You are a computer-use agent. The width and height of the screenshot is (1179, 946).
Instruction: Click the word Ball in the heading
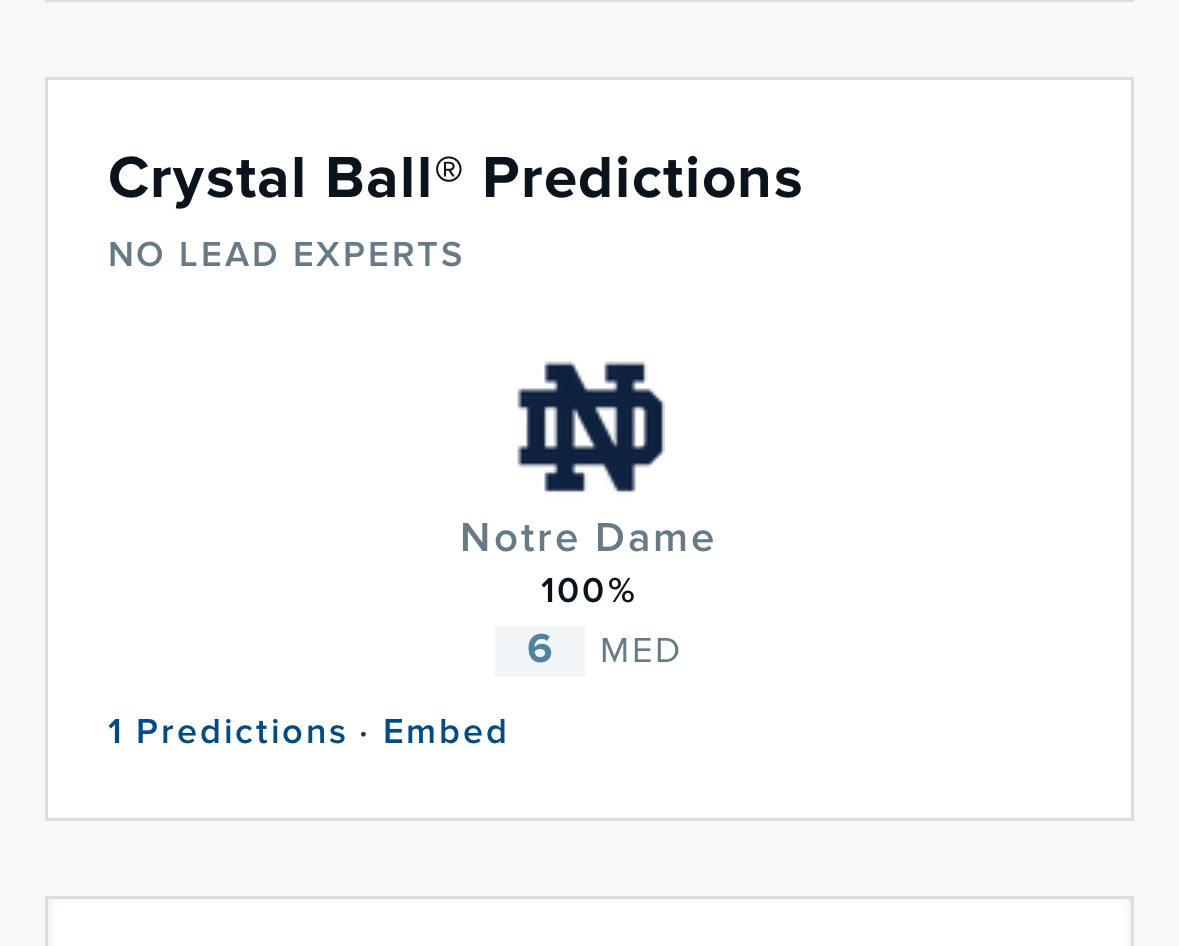tap(378, 178)
